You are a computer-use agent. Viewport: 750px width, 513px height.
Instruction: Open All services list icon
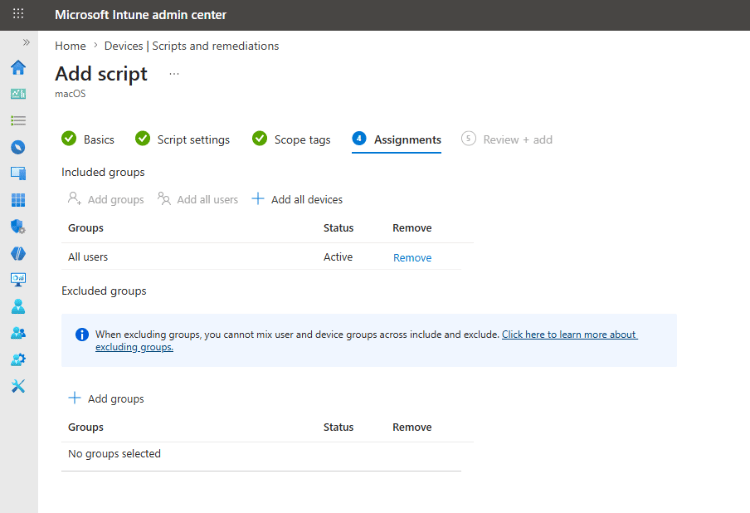pos(18,120)
